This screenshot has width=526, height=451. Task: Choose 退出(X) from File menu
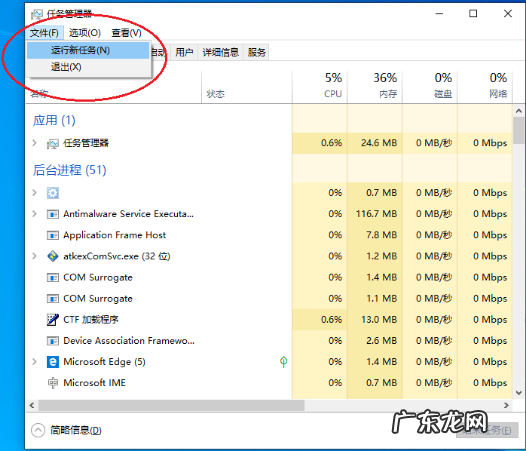pos(88,67)
